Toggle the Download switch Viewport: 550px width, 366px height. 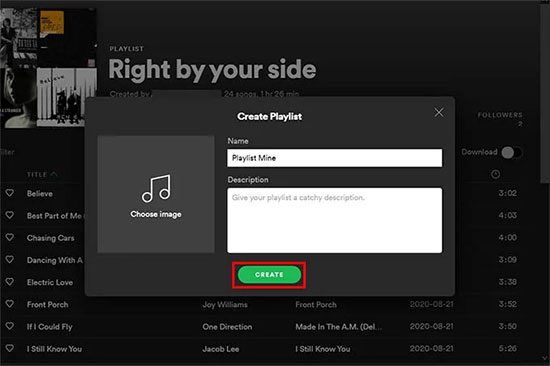point(511,152)
